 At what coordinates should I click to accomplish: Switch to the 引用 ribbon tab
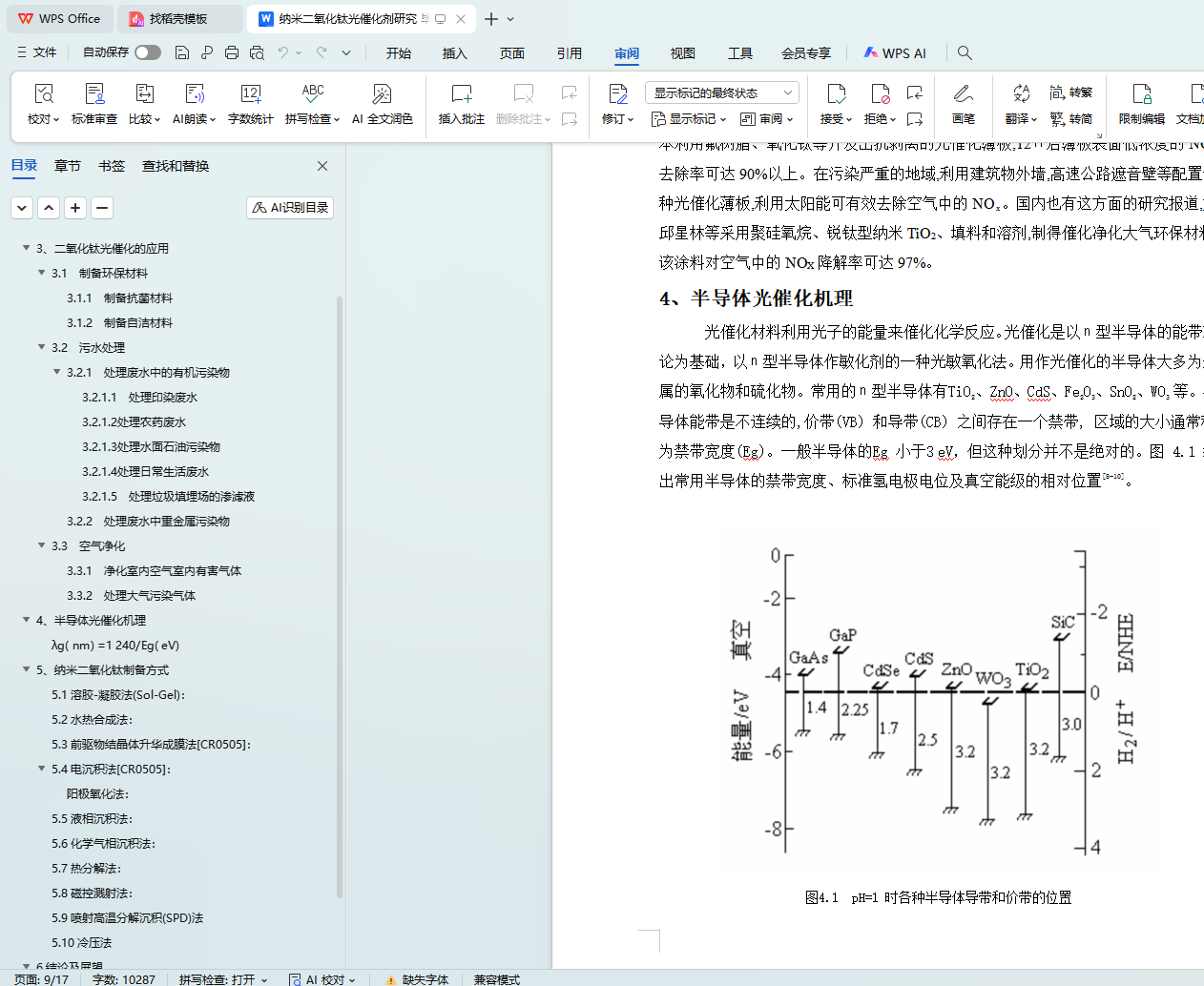coord(570,53)
